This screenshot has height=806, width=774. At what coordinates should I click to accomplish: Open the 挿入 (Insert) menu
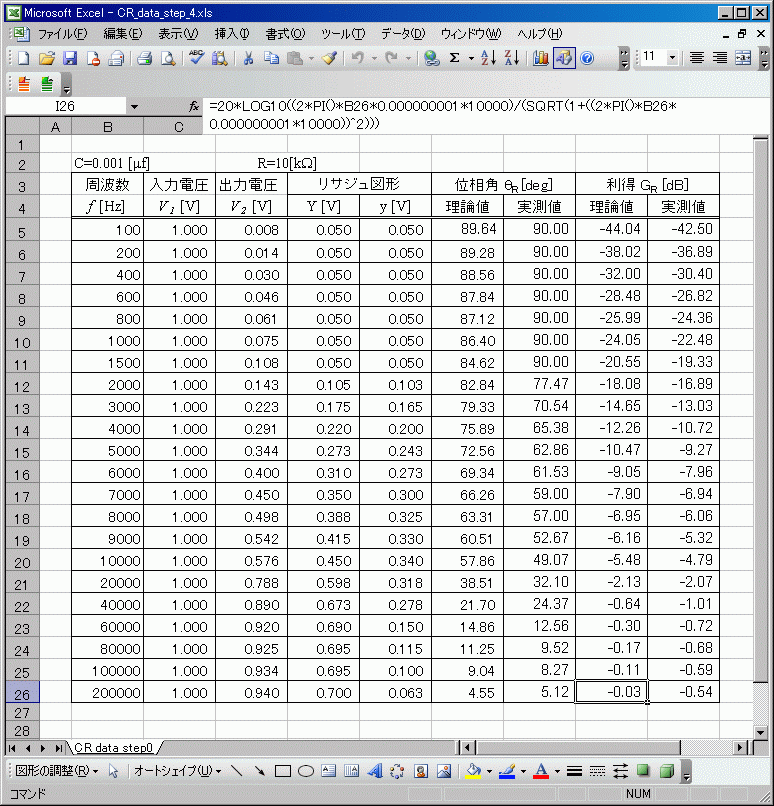click(231, 33)
